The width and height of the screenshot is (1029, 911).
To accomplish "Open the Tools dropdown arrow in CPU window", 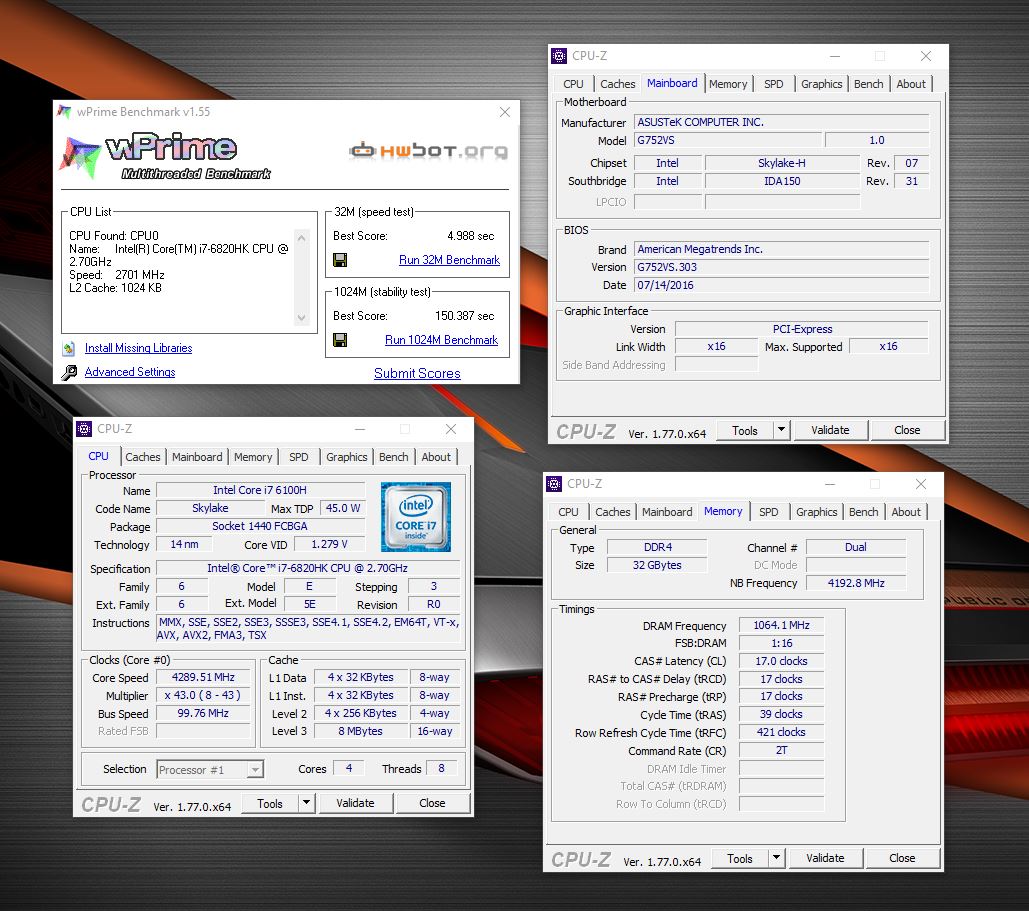I will [x=305, y=803].
